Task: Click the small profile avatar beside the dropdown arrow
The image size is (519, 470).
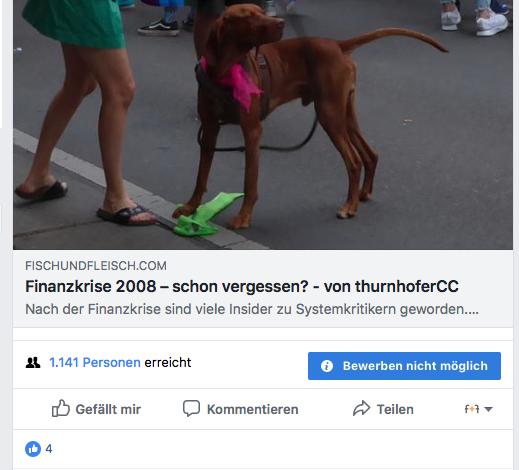Action: (472, 409)
